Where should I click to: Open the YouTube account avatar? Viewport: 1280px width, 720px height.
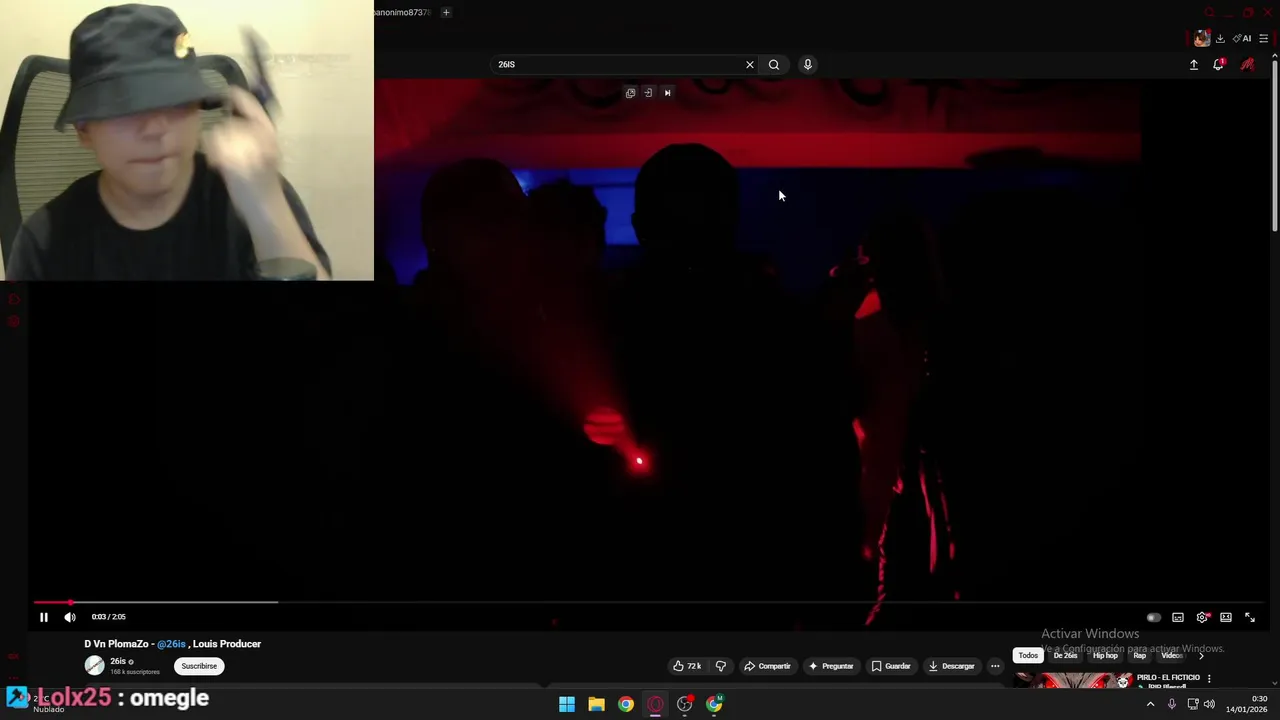[1248, 64]
